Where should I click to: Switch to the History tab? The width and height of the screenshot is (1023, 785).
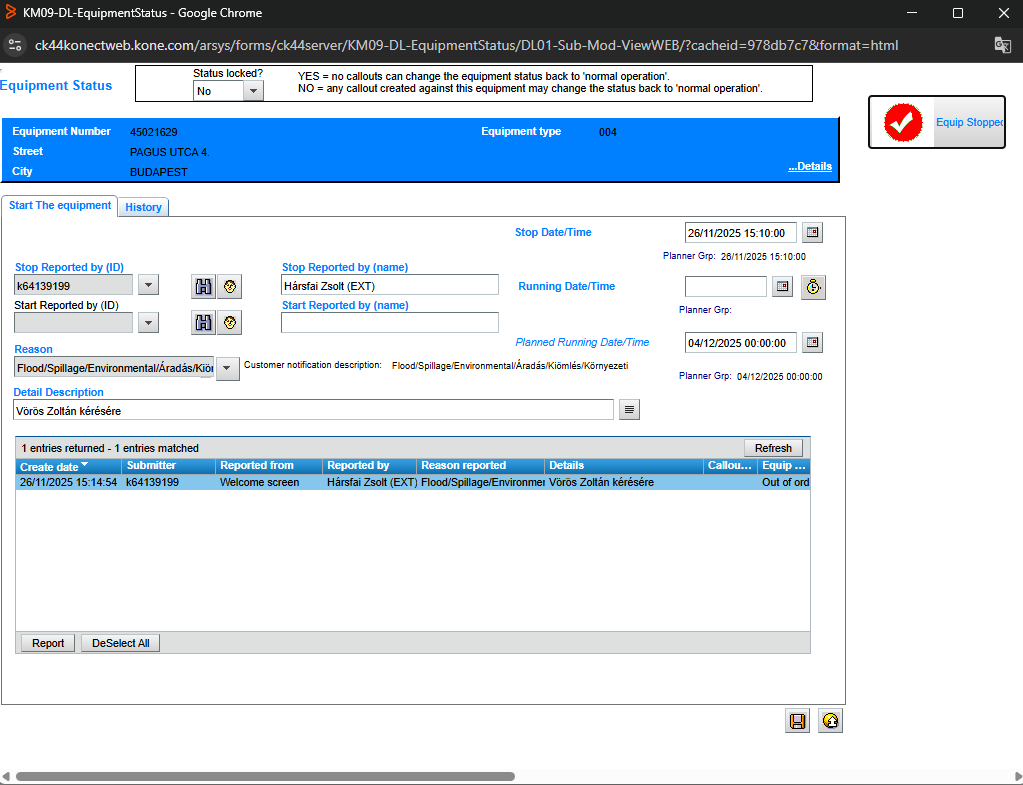144,207
